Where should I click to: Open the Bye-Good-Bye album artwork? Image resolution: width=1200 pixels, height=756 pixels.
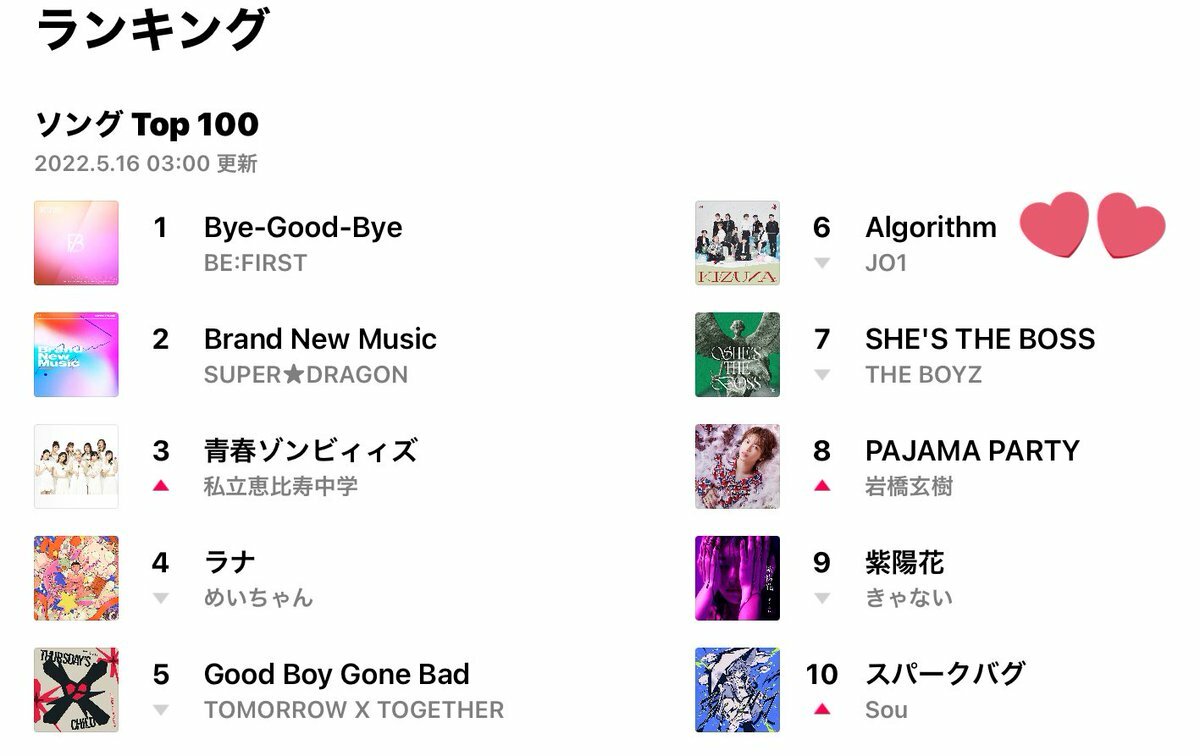click(76, 243)
